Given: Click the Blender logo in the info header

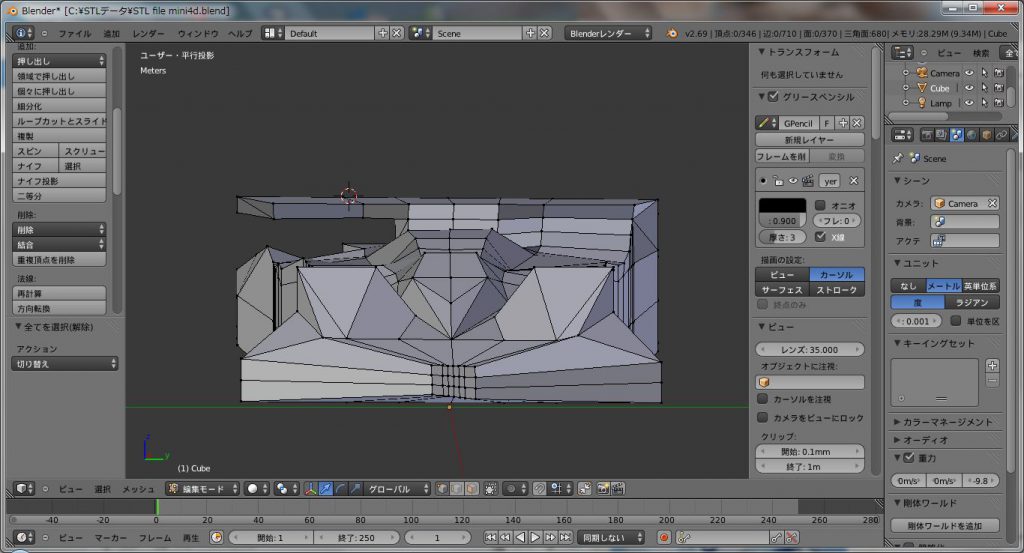Looking at the screenshot, I should pos(671,33).
